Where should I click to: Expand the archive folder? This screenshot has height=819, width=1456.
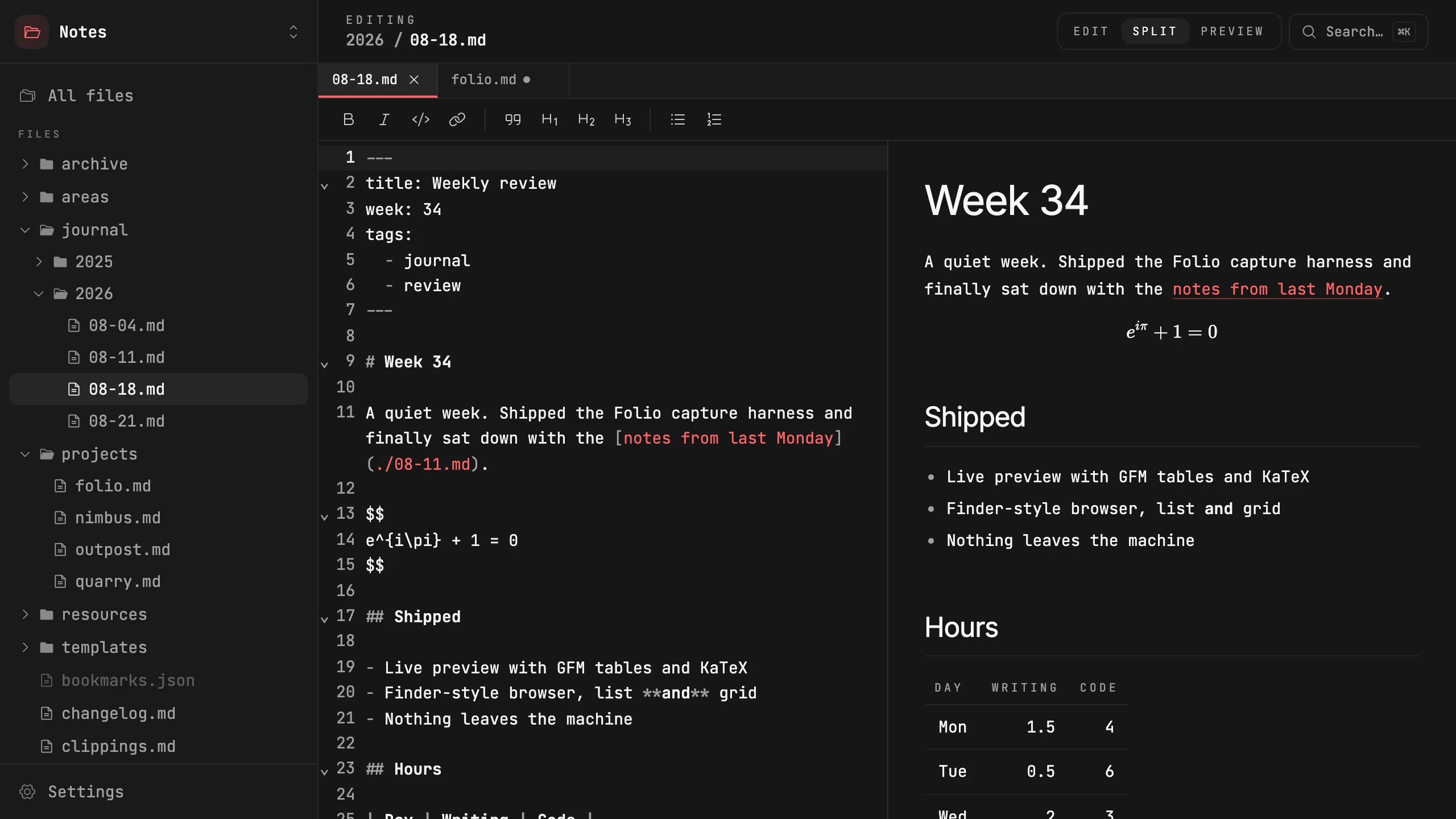point(25,164)
